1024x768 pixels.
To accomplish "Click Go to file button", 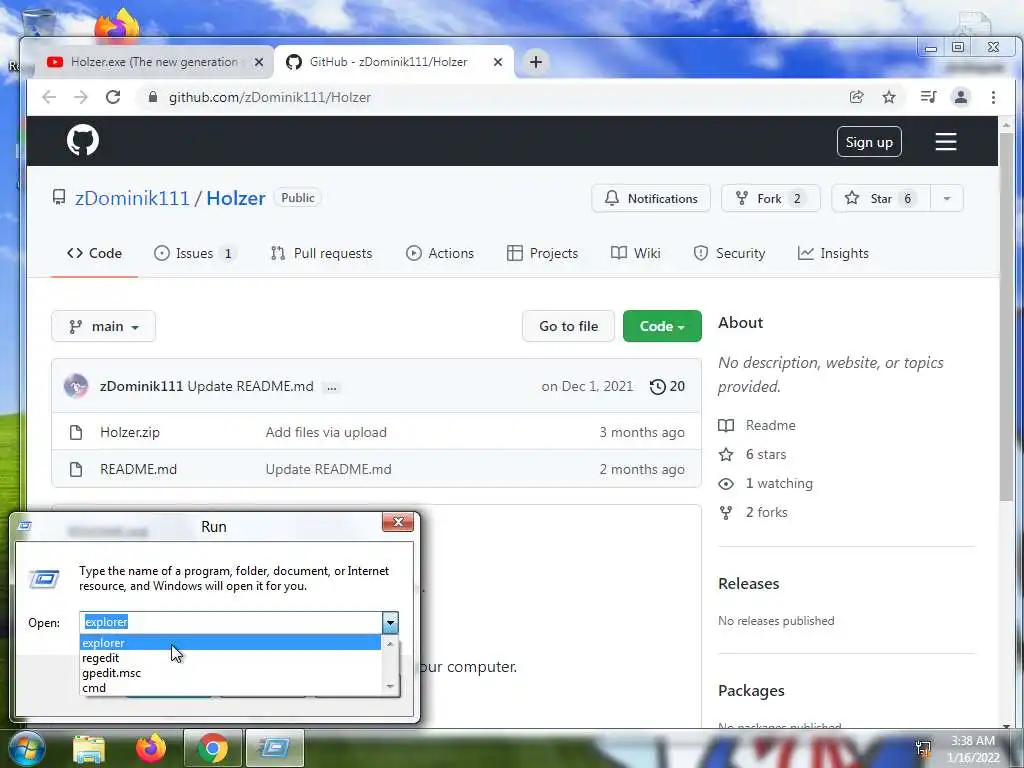I will pyautogui.click(x=568, y=326).
